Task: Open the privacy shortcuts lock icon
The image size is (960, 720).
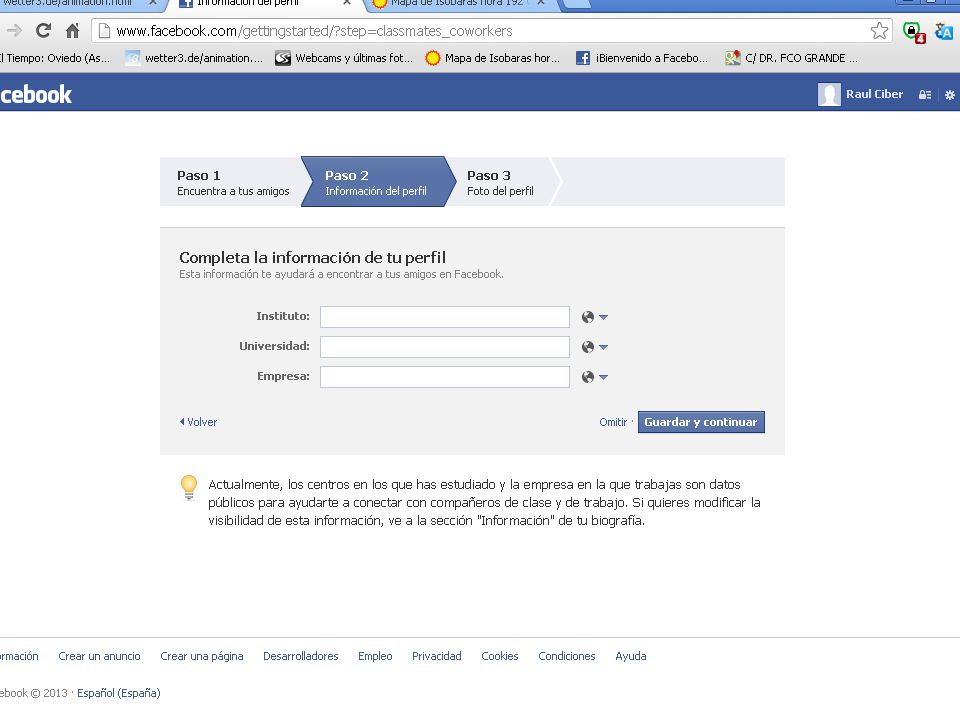Action: (924, 95)
